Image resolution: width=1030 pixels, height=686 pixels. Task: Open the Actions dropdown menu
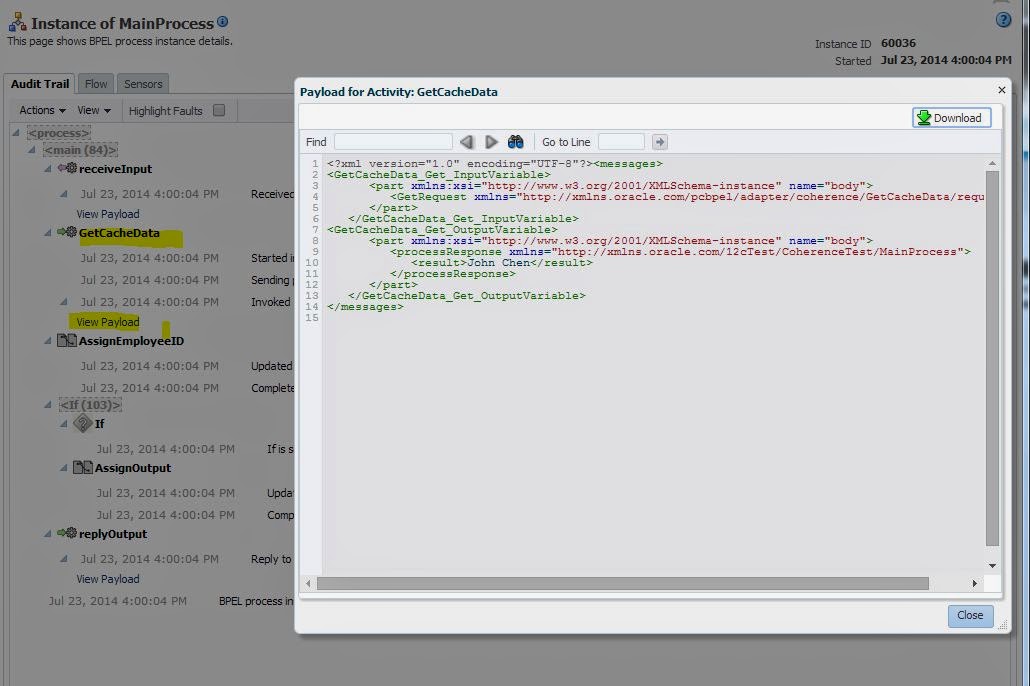pos(42,110)
